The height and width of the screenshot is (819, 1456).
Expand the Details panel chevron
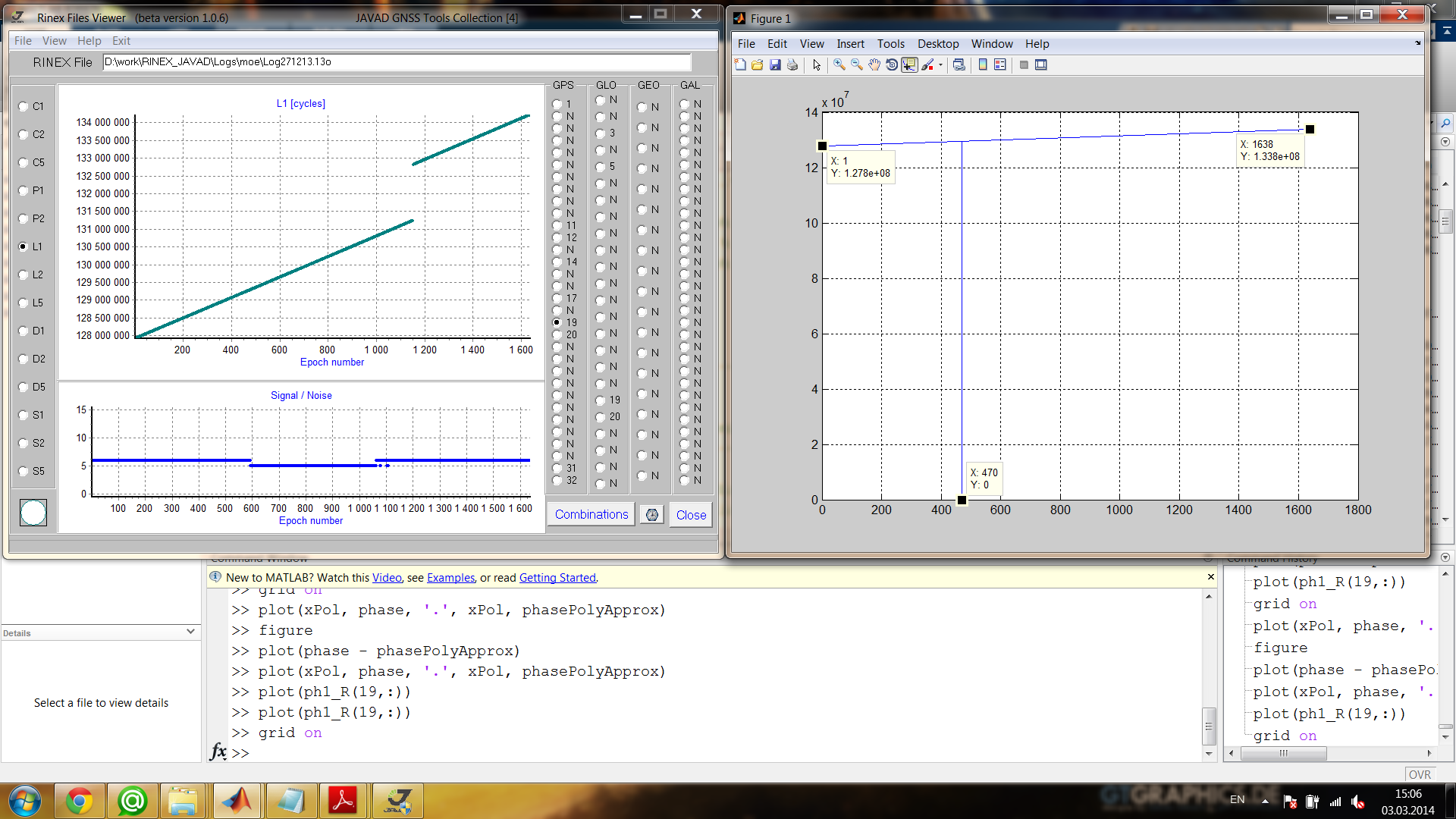pyautogui.click(x=190, y=632)
